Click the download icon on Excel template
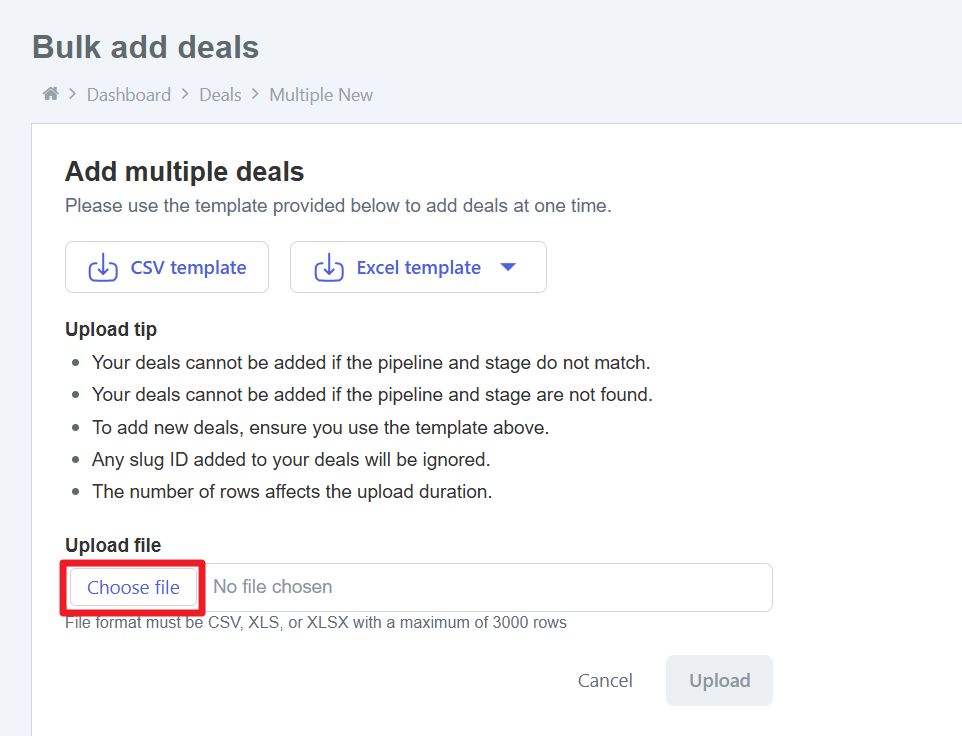This screenshot has height=736, width=962. 329,268
